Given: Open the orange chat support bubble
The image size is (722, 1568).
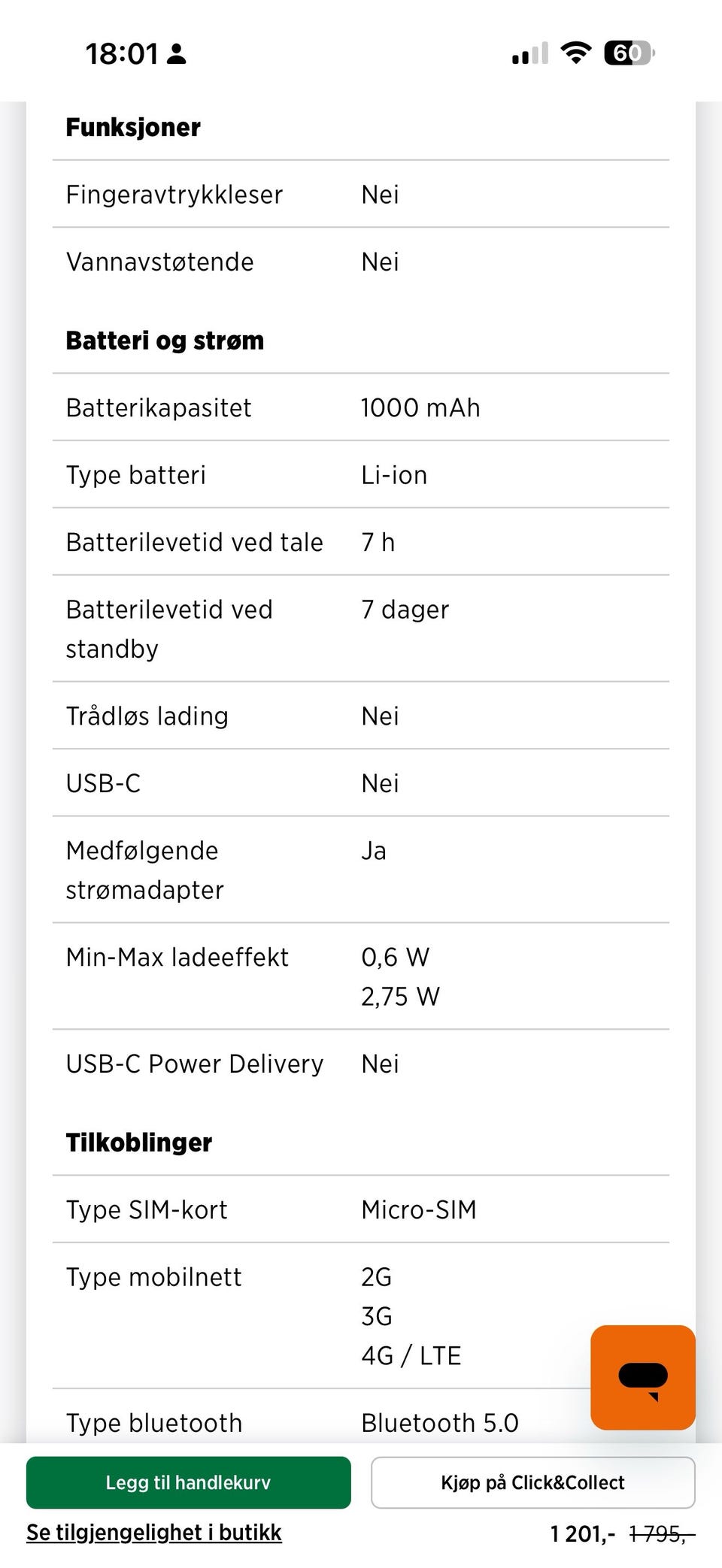Looking at the screenshot, I should 642,1377.
